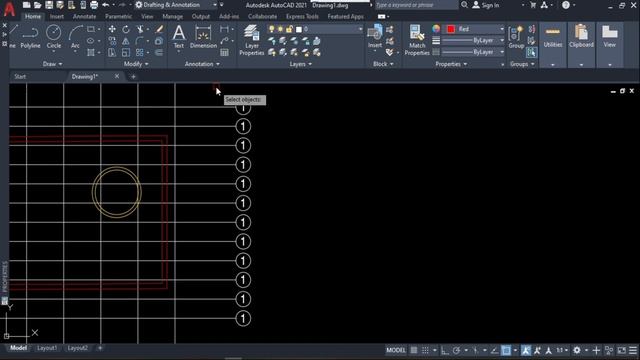Select the Arc tool
Viewport: 640px width, 360px height.
(x=75, y=37)
